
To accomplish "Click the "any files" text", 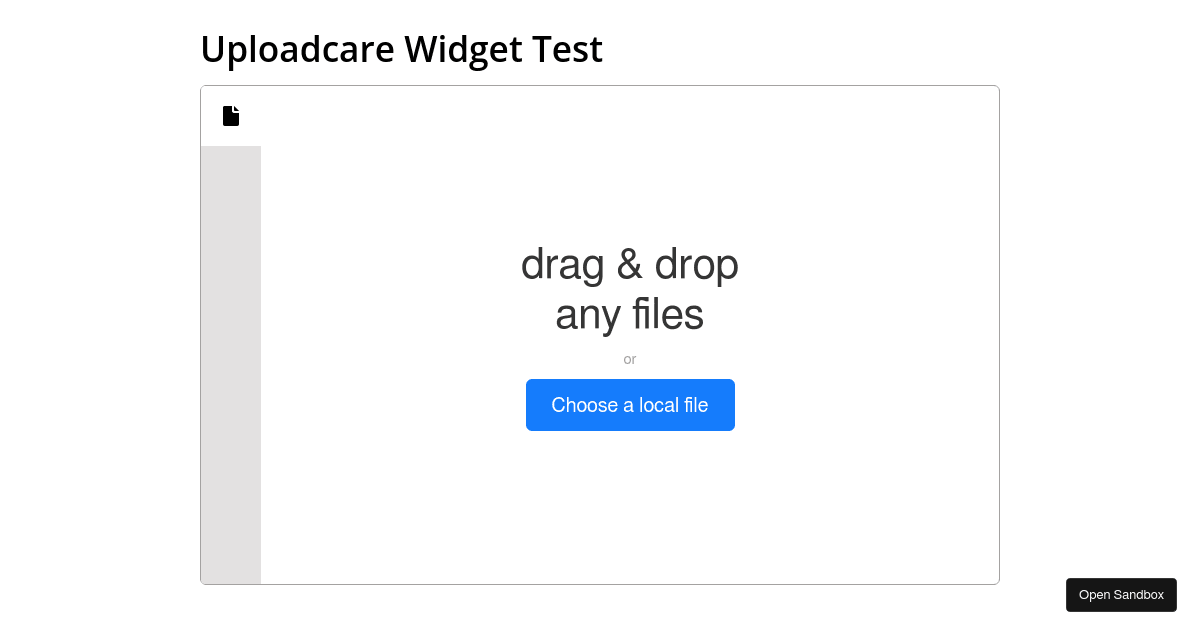I will pos(629,315).
